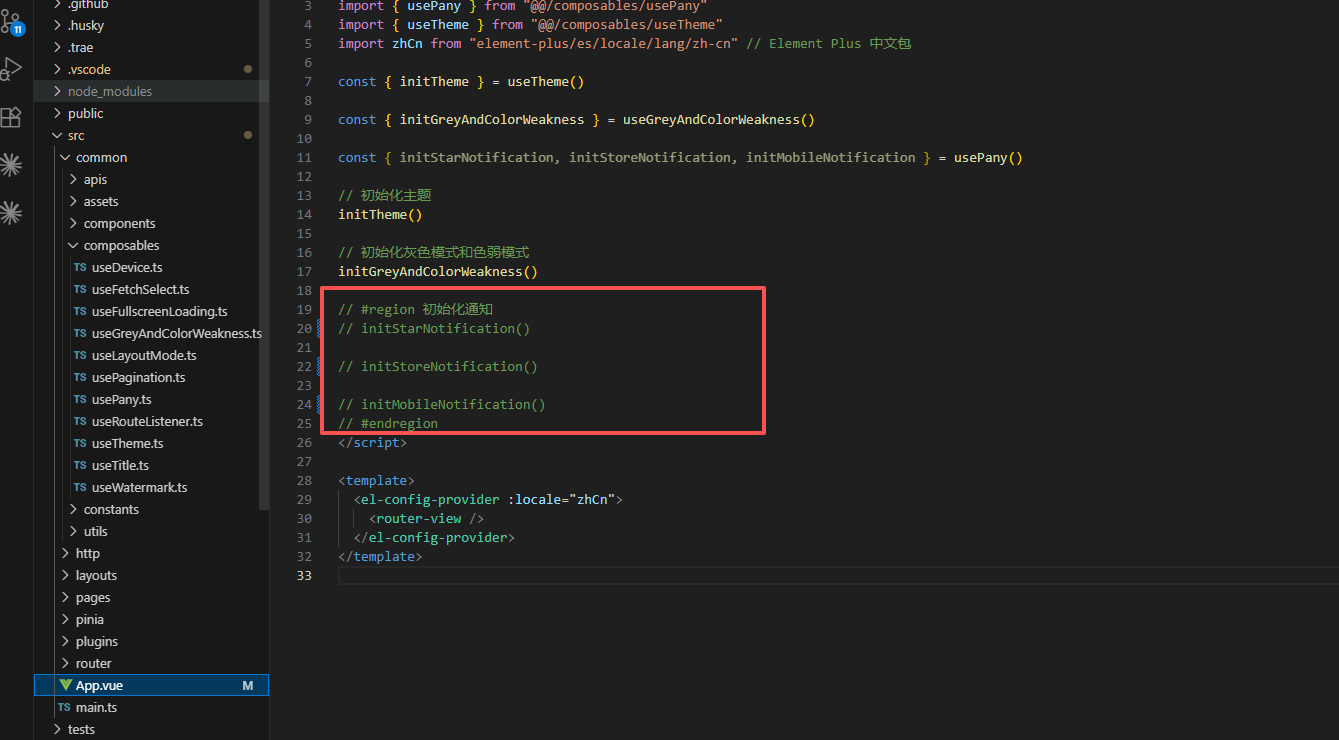Click the TS icon beside useDevice.ts
Viewport: 1339px width, 740px height.
[x=80, y=267]
